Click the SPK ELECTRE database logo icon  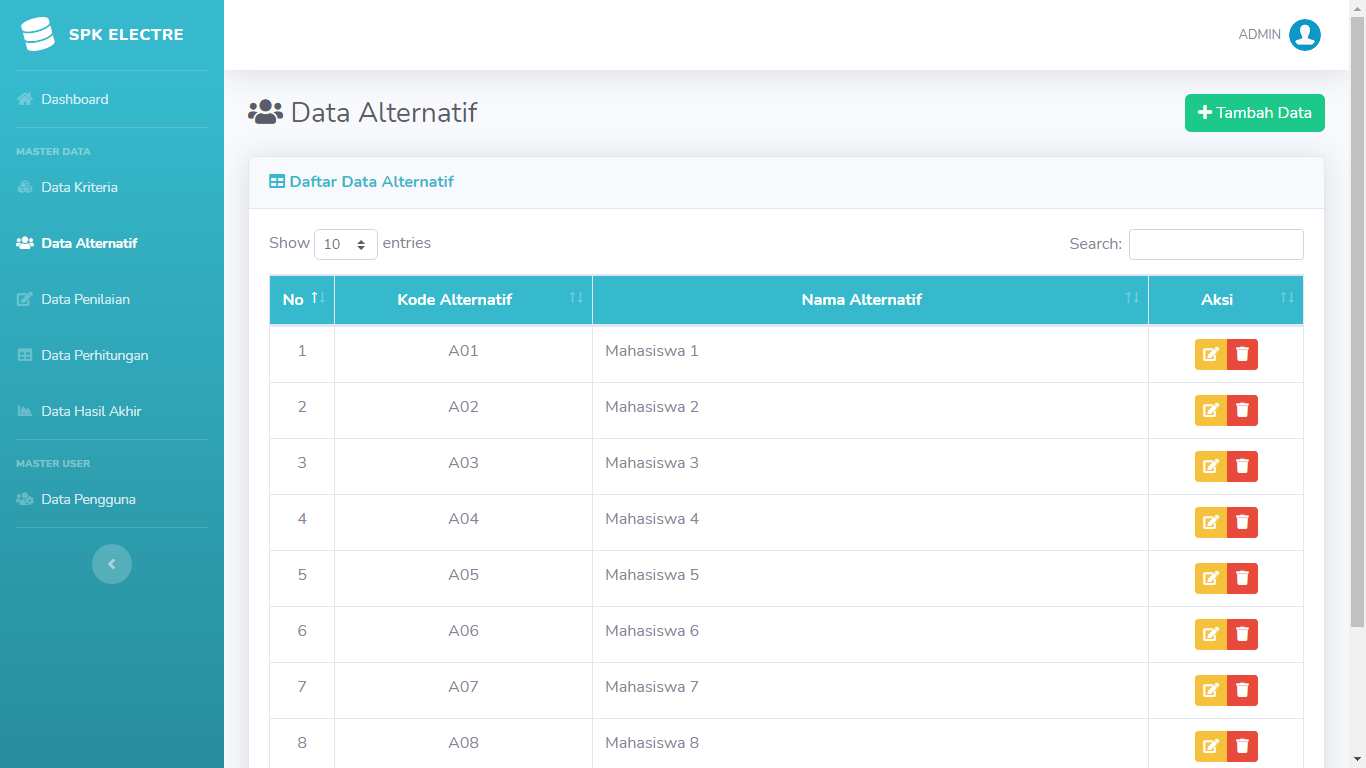pyautogui.click(x=38, y=35)
